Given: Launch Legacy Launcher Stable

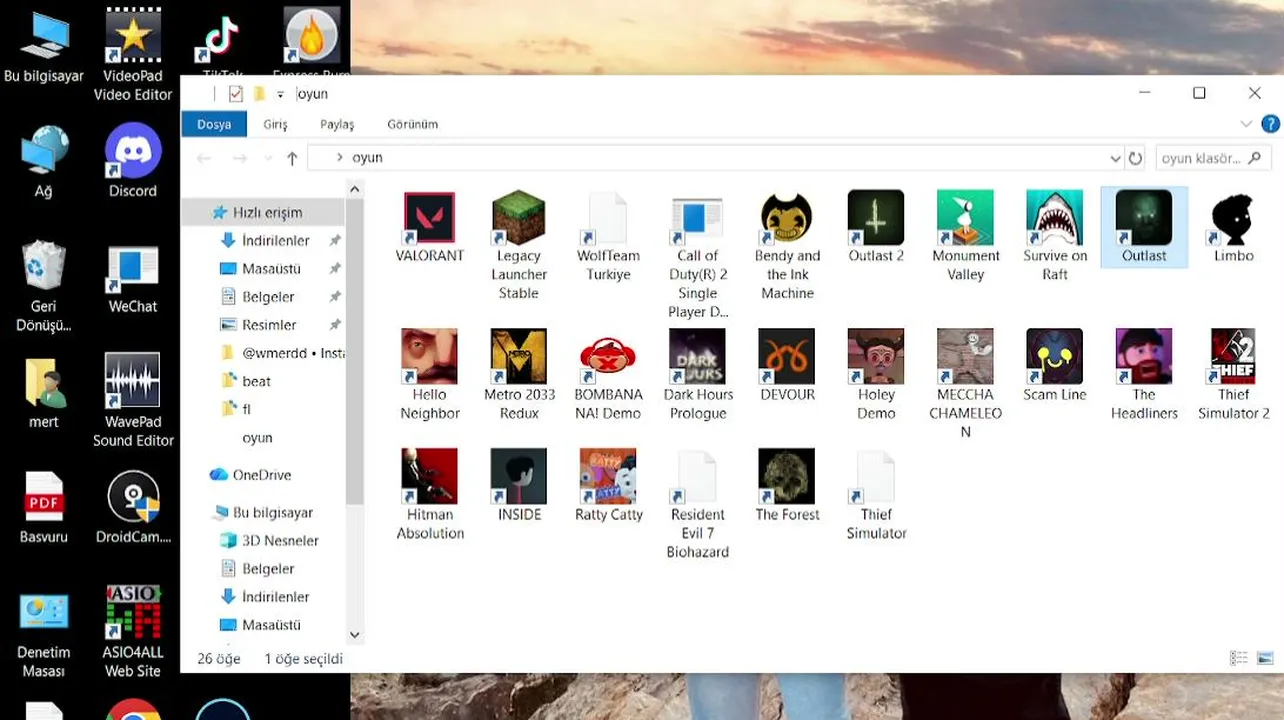Looking at the screenshot, I should [x=519, y=246].
